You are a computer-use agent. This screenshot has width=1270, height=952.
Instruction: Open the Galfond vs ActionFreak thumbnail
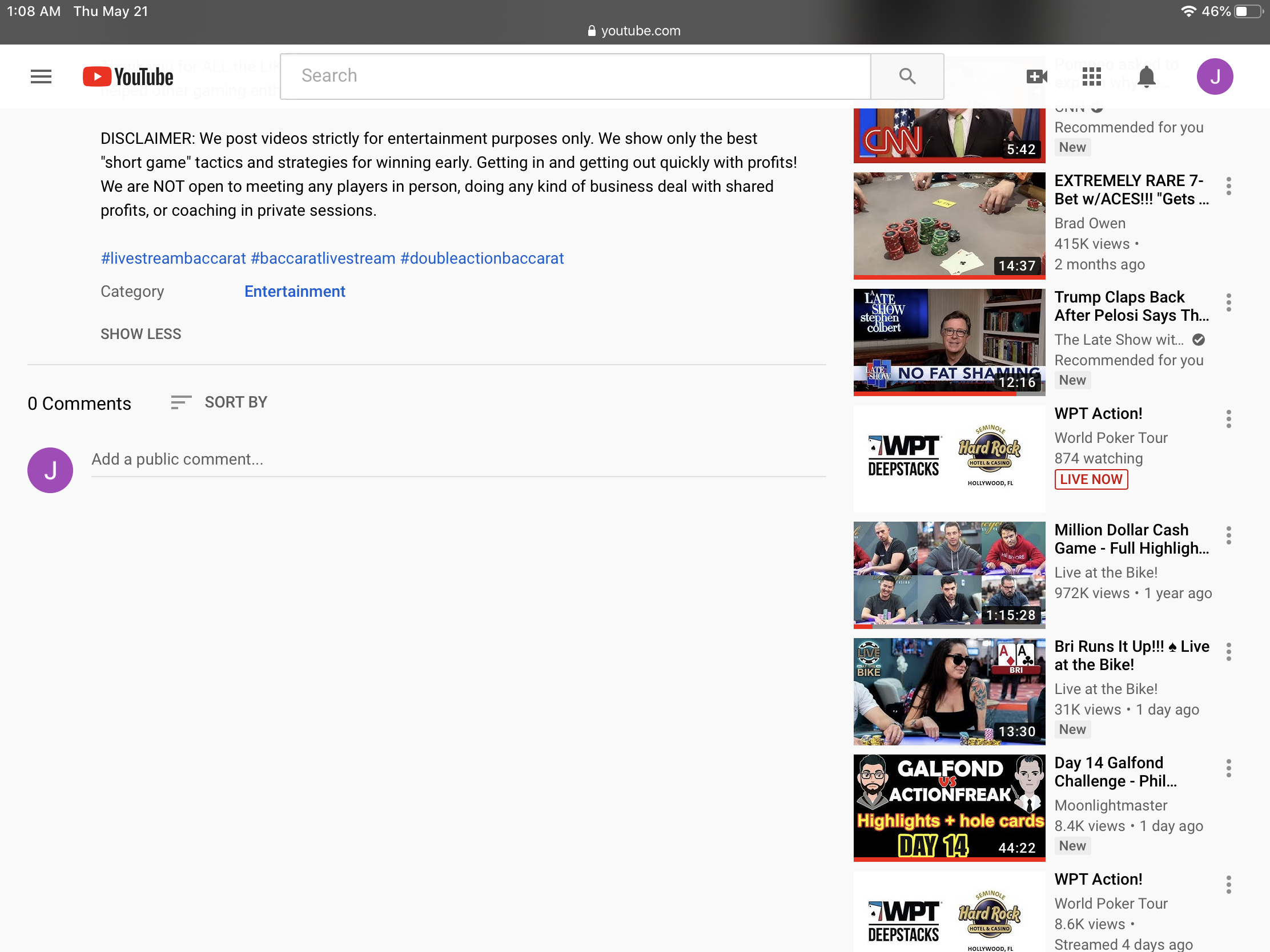click(949, 808)
